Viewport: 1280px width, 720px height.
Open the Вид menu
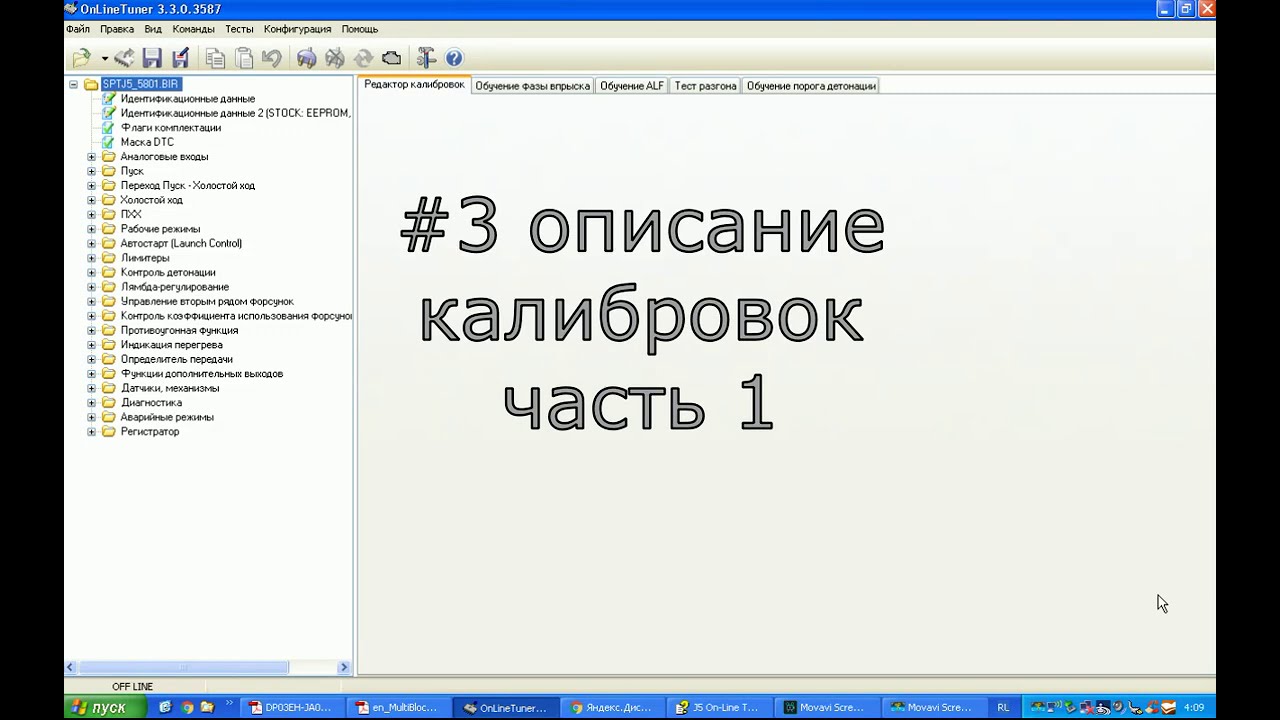[153, 29]
